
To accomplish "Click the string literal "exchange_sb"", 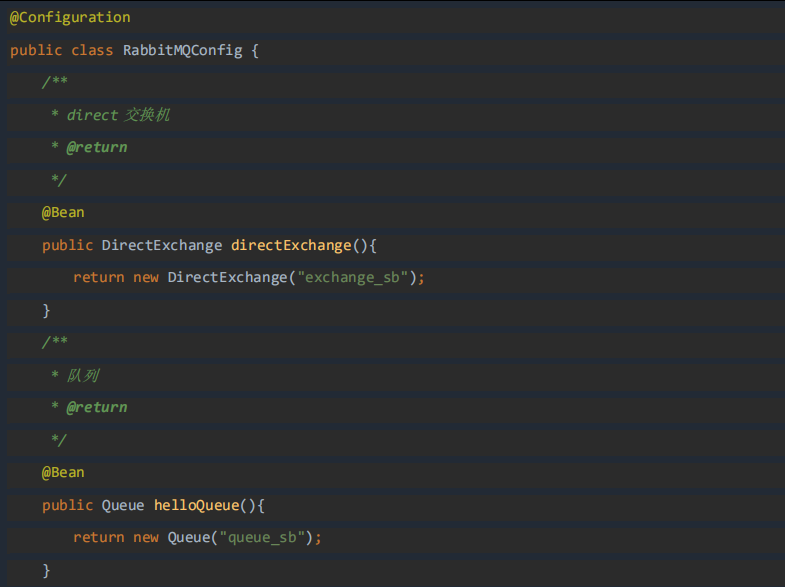I will [353, 277].
